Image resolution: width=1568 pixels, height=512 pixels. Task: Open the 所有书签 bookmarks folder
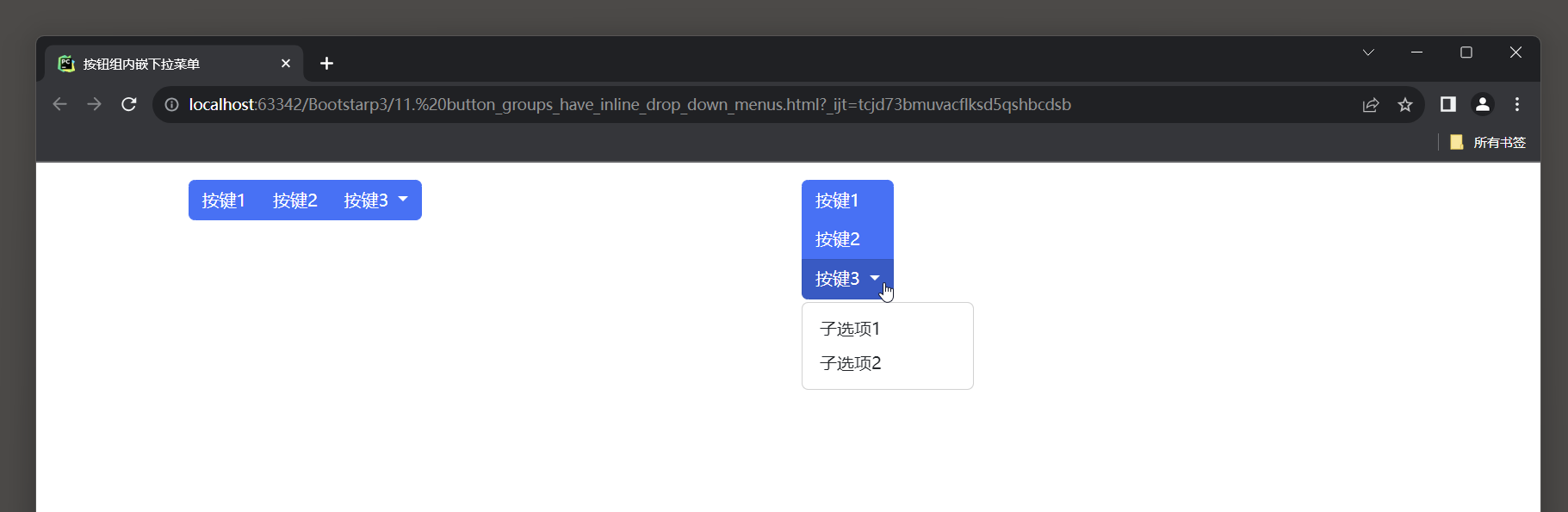coord(1488,142)
